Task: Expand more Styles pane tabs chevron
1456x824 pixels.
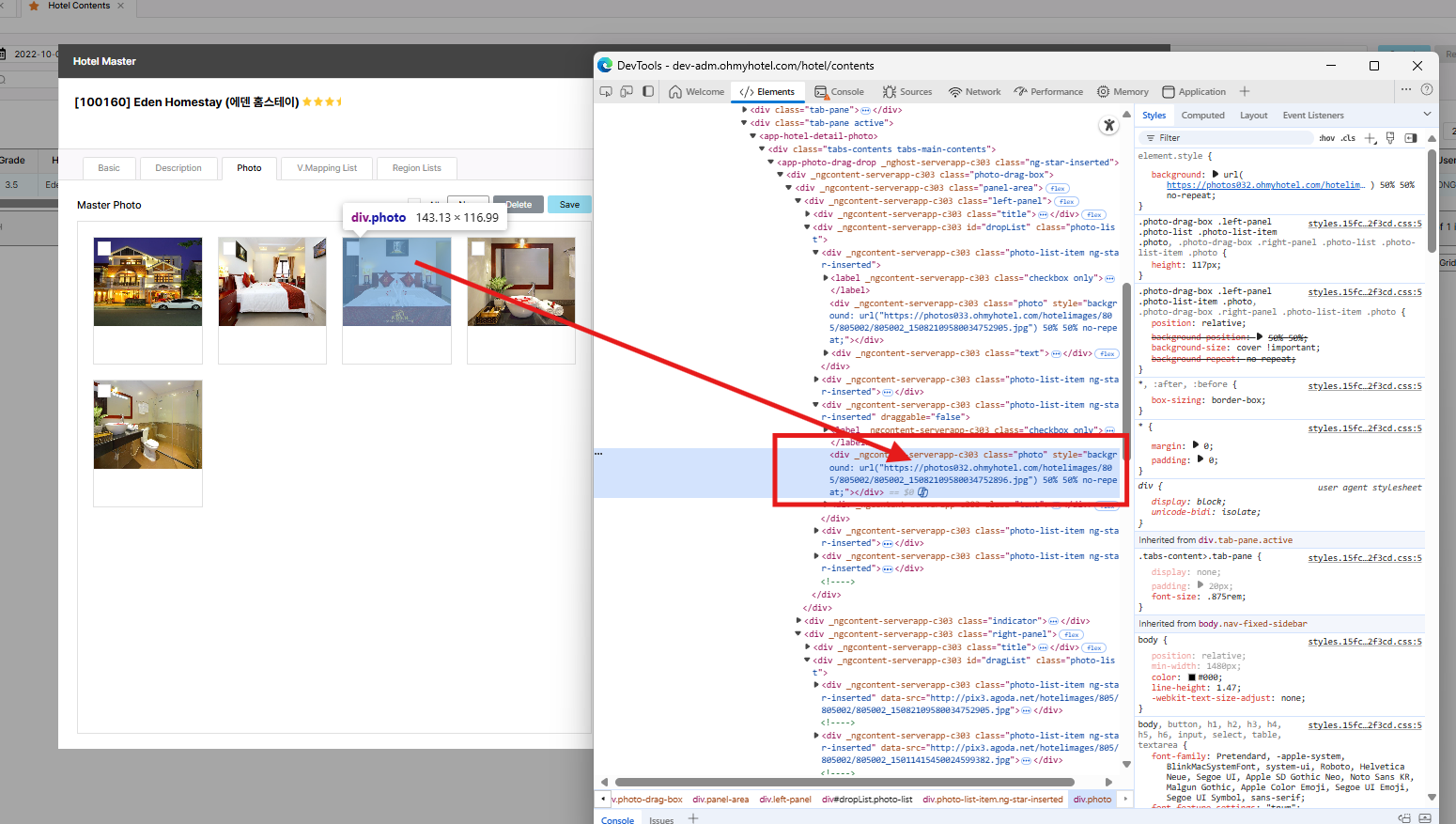Action: (x=1427, y=115)
